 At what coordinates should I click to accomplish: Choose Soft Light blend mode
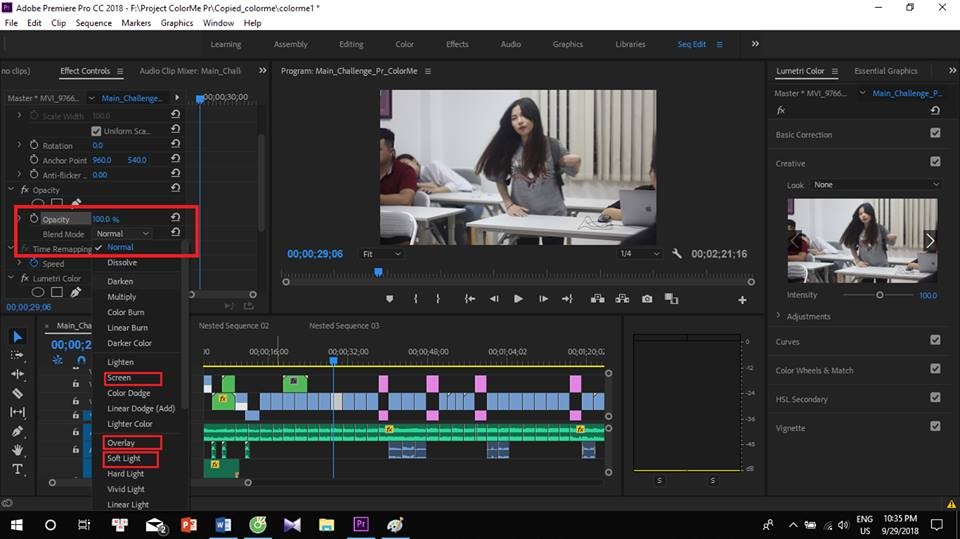(124, 458)
